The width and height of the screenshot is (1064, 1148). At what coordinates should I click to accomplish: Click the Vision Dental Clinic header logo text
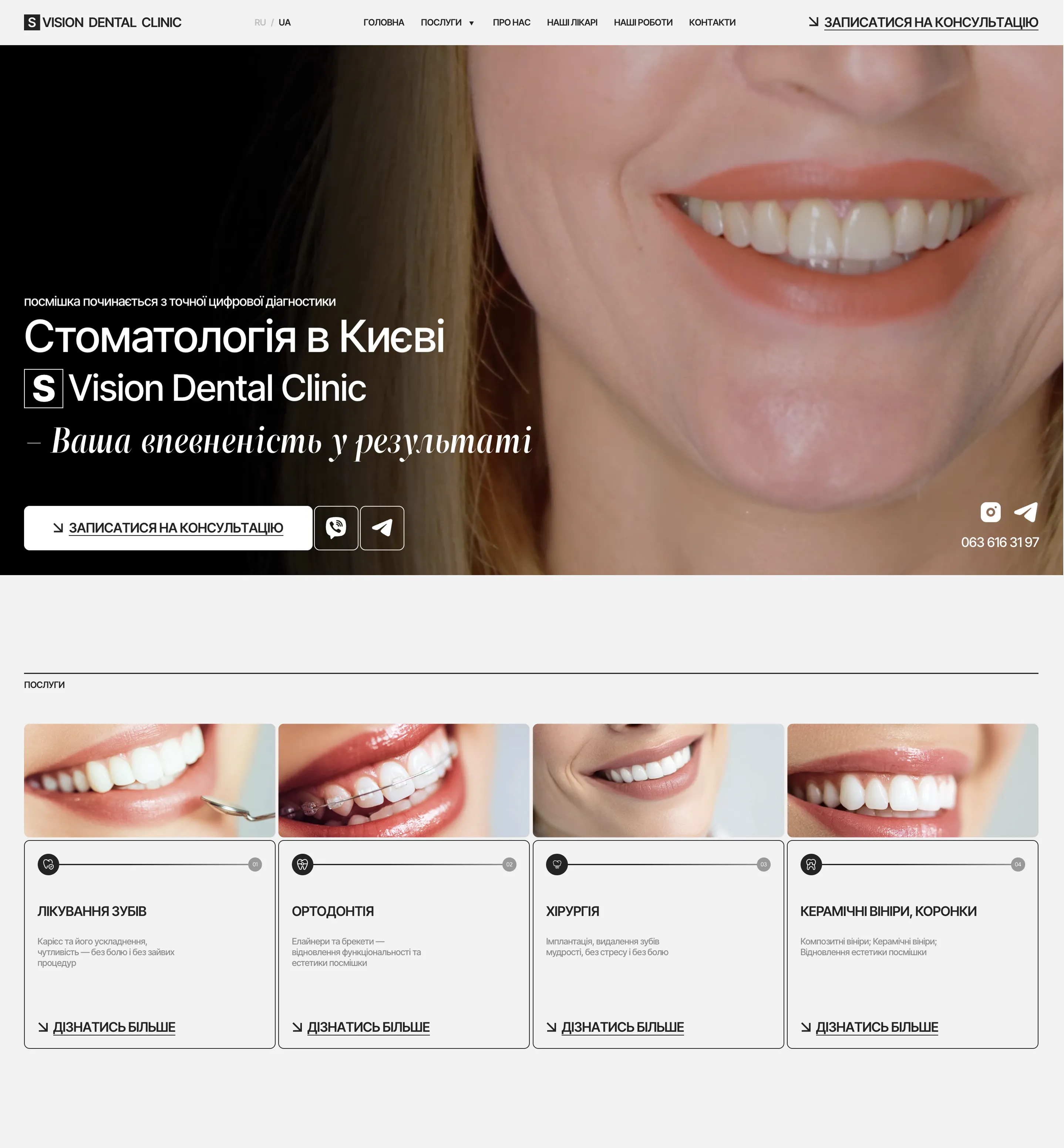(x=112, y=23)
